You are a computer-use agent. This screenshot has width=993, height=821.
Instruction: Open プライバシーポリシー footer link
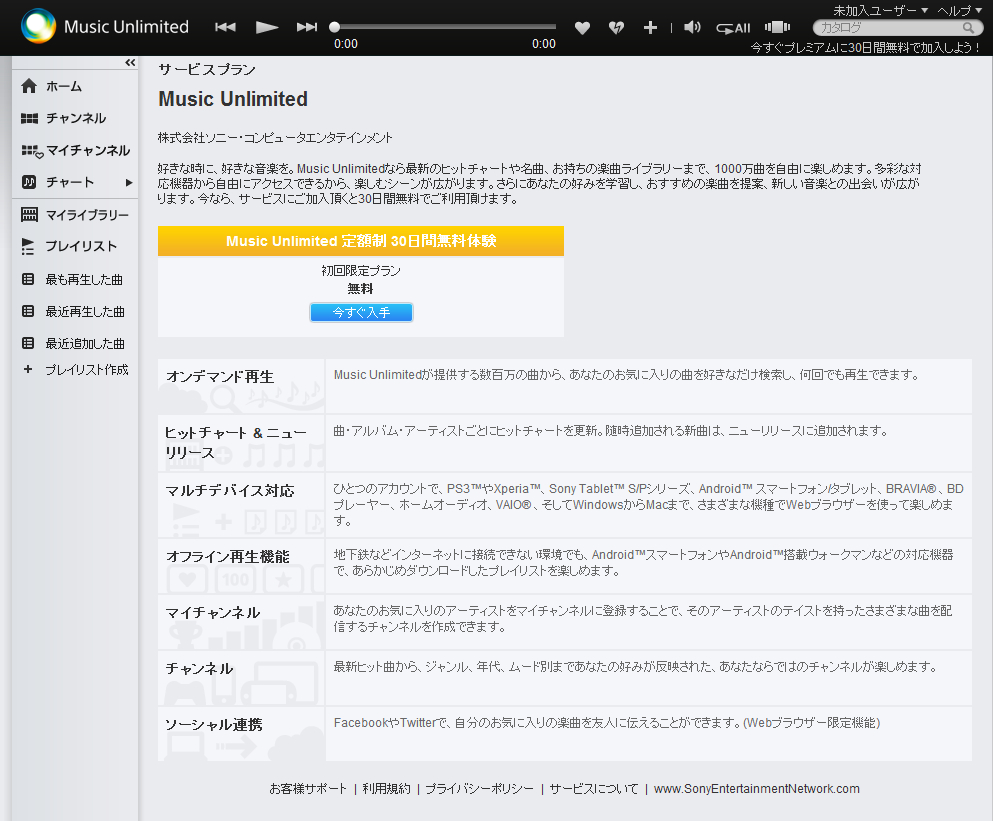479,789
